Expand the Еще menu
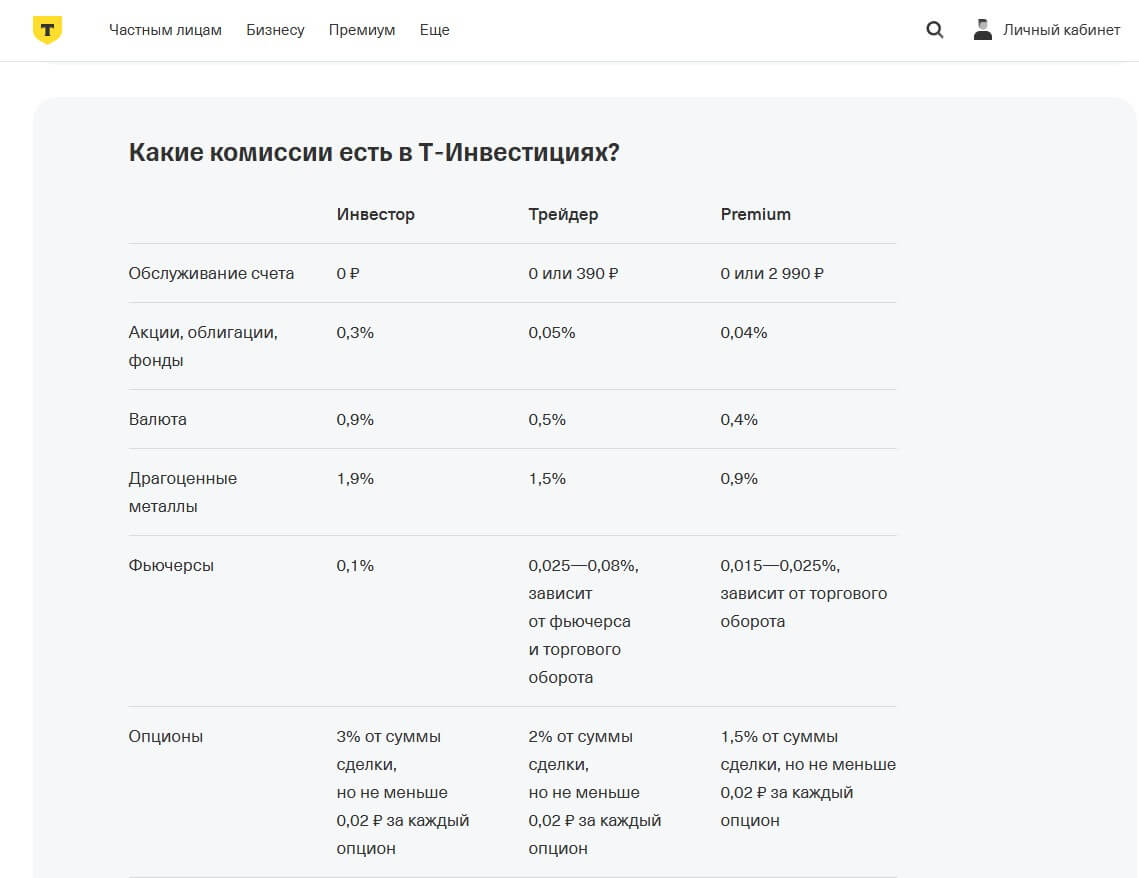 (434, 30)
